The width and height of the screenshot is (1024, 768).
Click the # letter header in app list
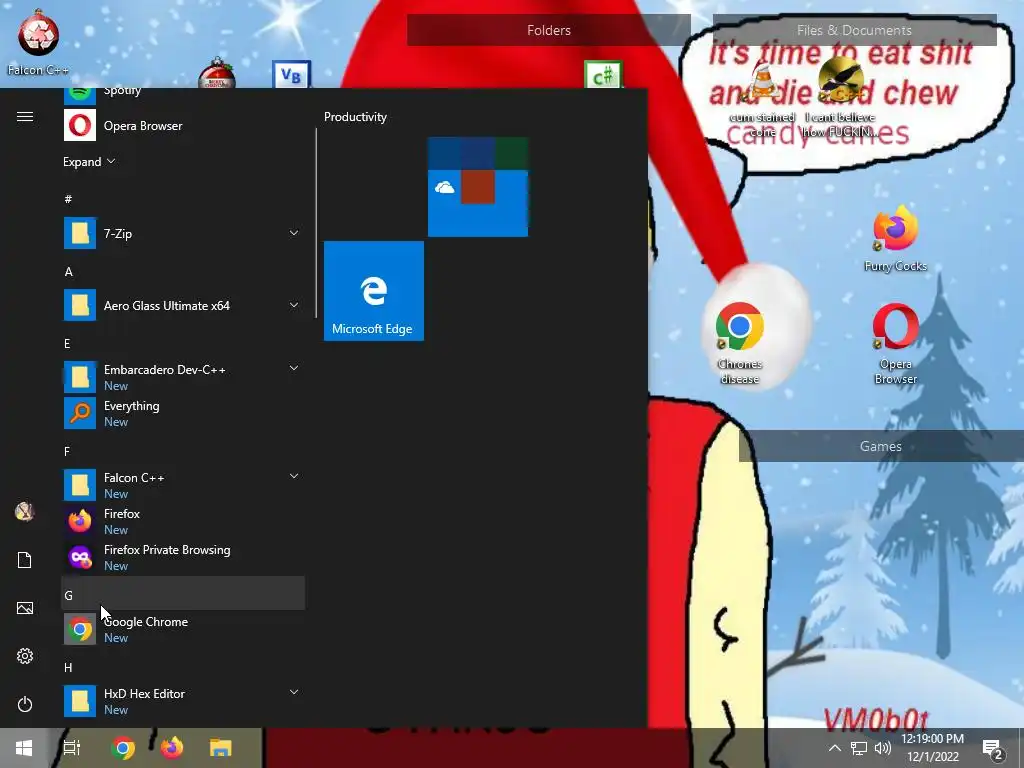click(183, 199)
